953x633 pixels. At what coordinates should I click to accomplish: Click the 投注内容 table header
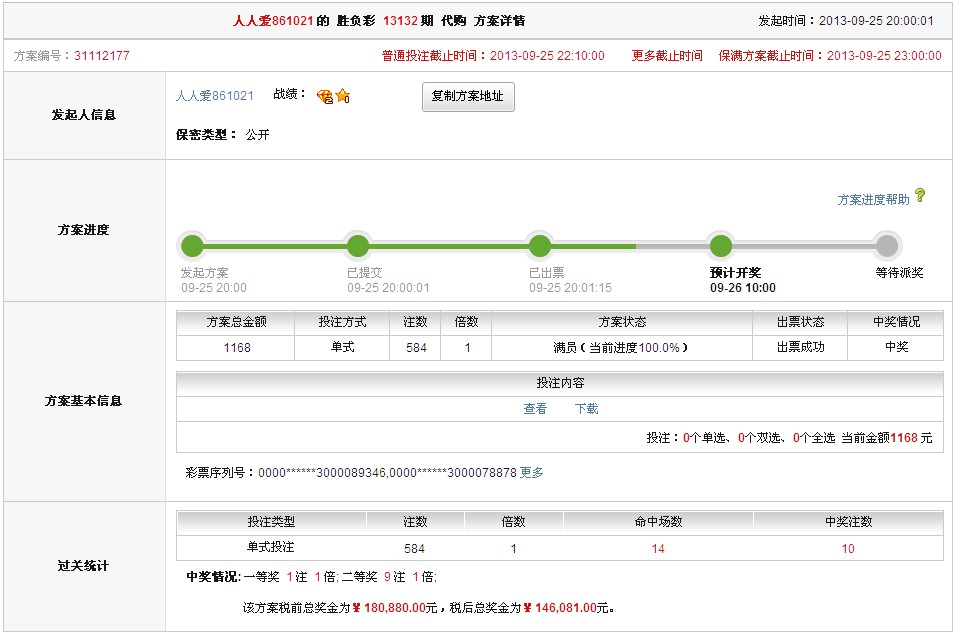click(x=560, y=383)
